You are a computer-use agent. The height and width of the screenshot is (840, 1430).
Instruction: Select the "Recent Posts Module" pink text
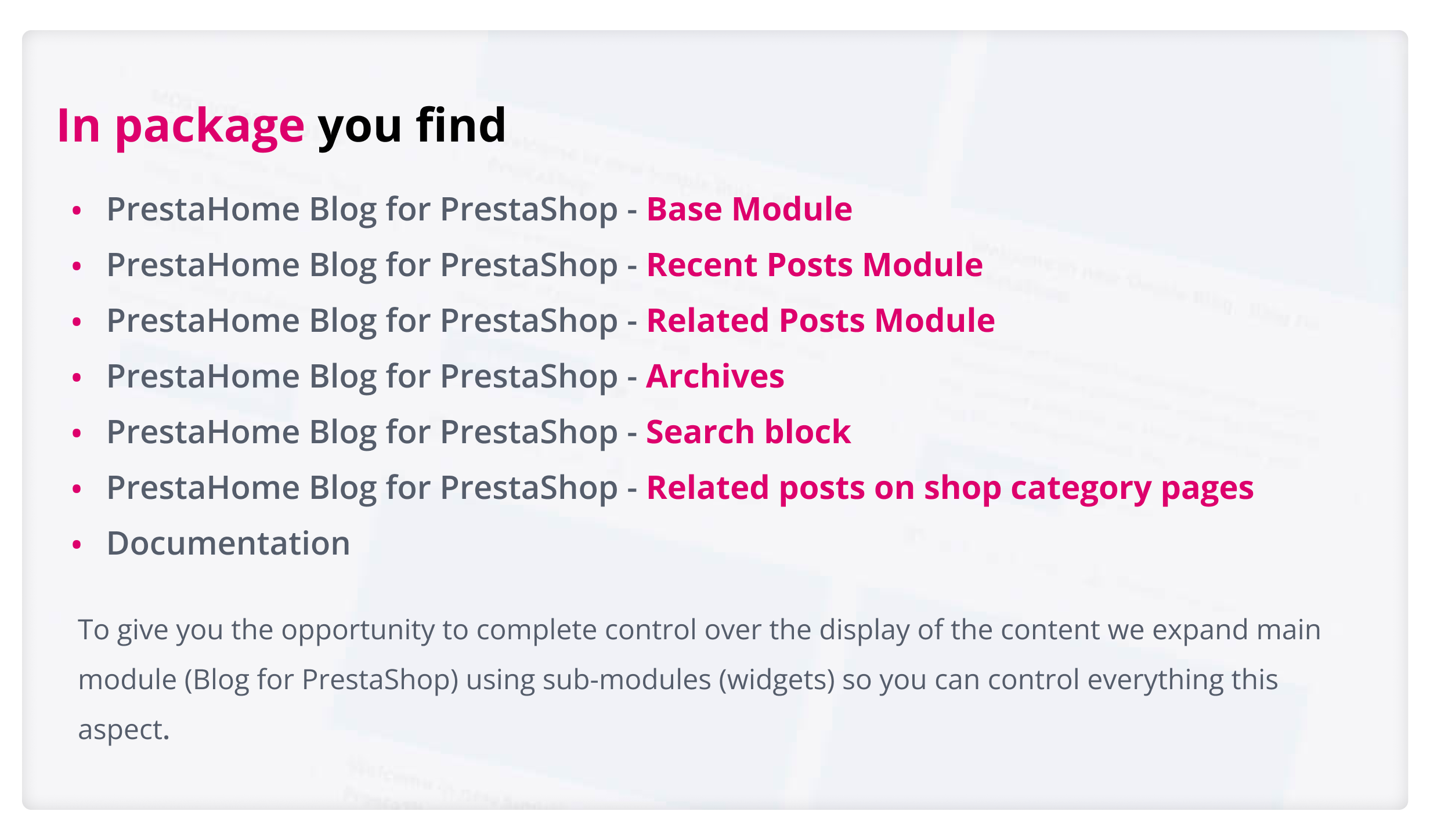pyautogui.click(x=814, y=265)
